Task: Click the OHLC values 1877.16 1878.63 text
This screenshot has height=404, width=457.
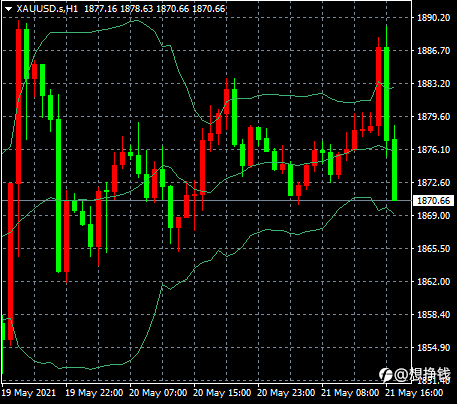Action: tap(119, 9)
